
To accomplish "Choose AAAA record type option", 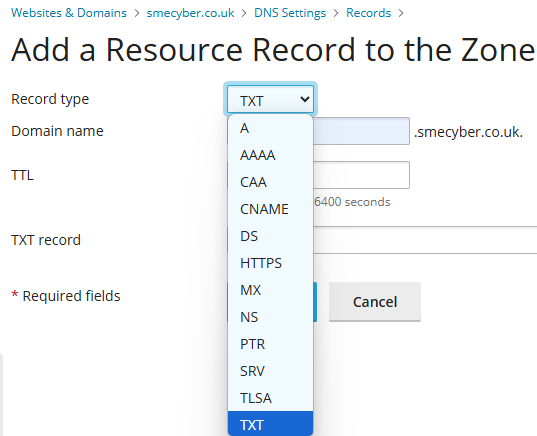I will pos(270,155).
